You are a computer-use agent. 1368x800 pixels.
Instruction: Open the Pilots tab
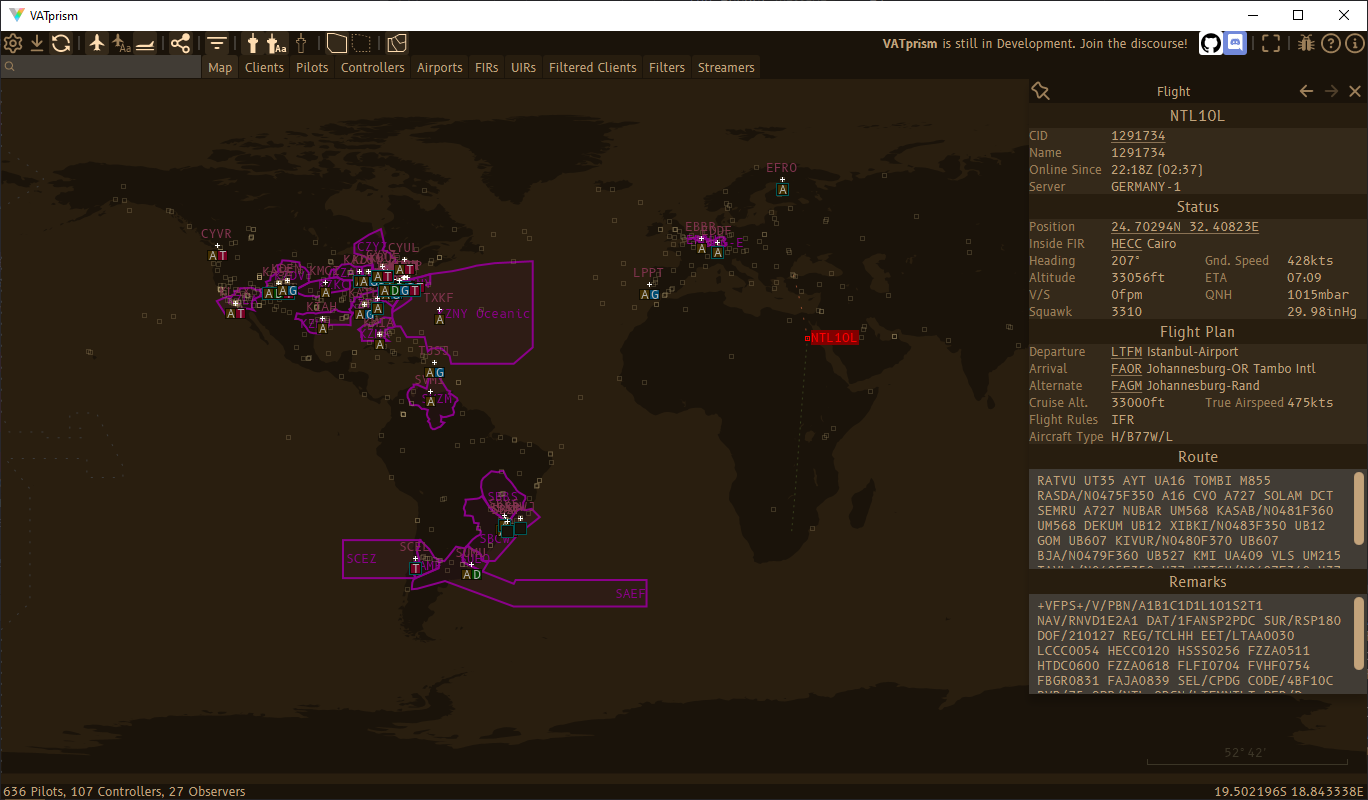312,67
